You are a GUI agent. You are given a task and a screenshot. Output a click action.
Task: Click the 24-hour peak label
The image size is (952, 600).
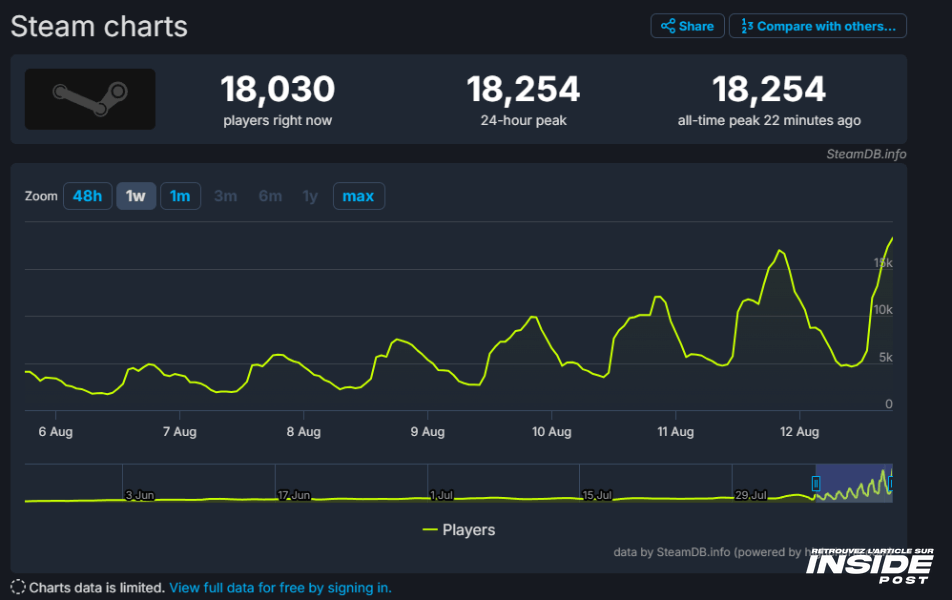[523, 120]
